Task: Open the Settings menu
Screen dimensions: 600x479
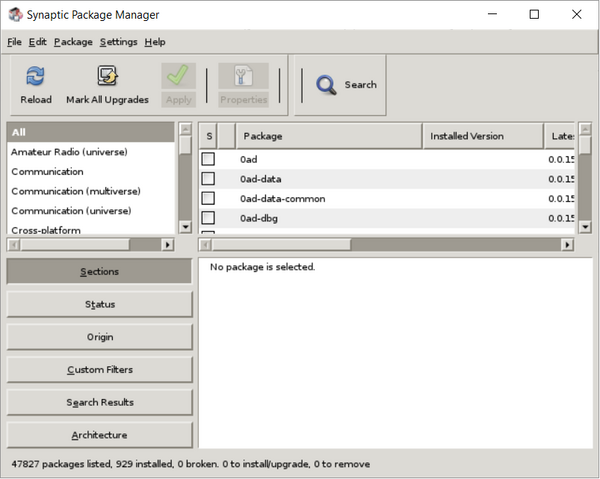Action: click(x=118, y=42)
